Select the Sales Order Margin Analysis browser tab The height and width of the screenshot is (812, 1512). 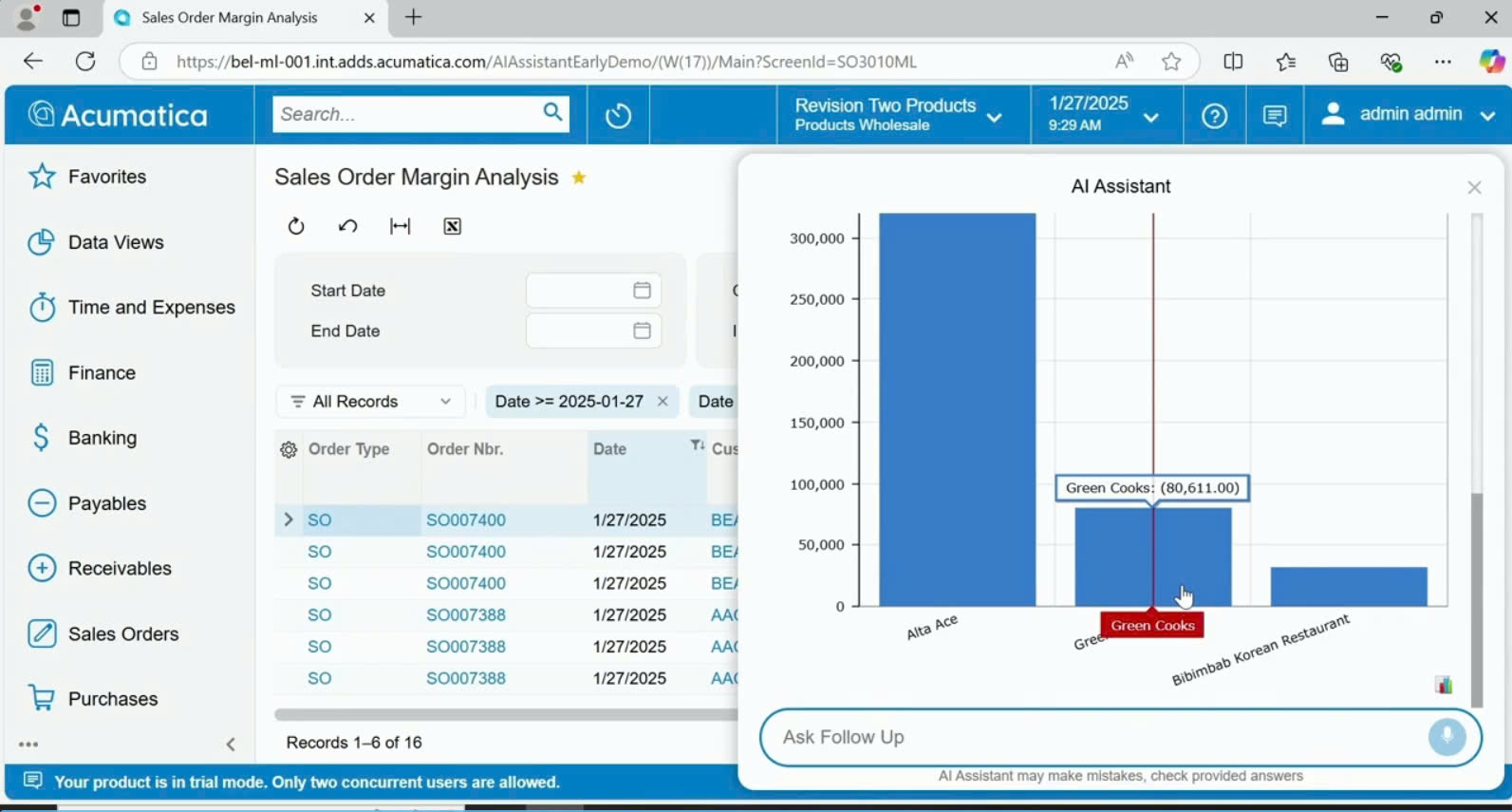(244, 17)
